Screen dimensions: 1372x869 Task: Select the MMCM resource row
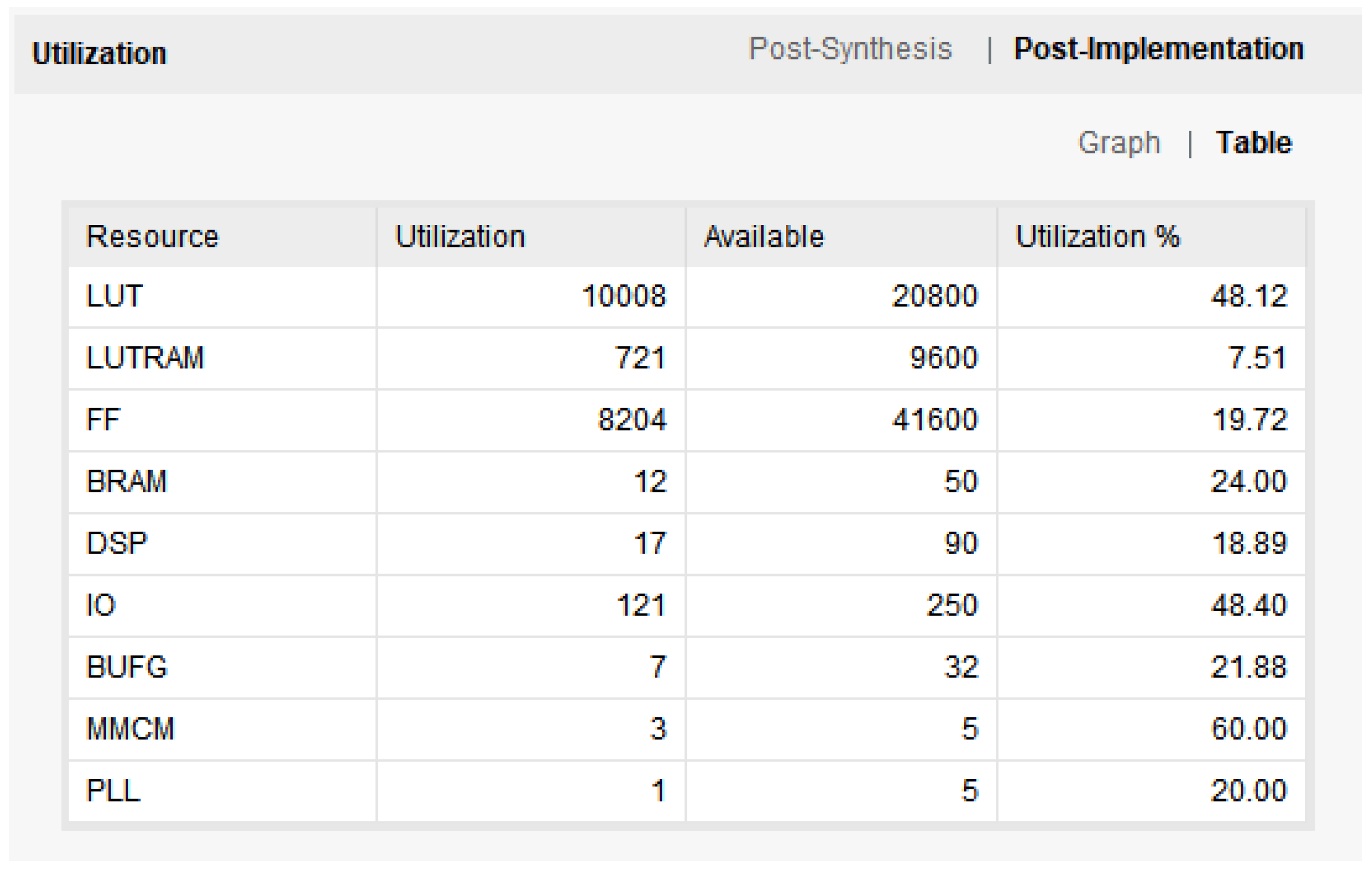pyautogui.click(x=130, y=729)
